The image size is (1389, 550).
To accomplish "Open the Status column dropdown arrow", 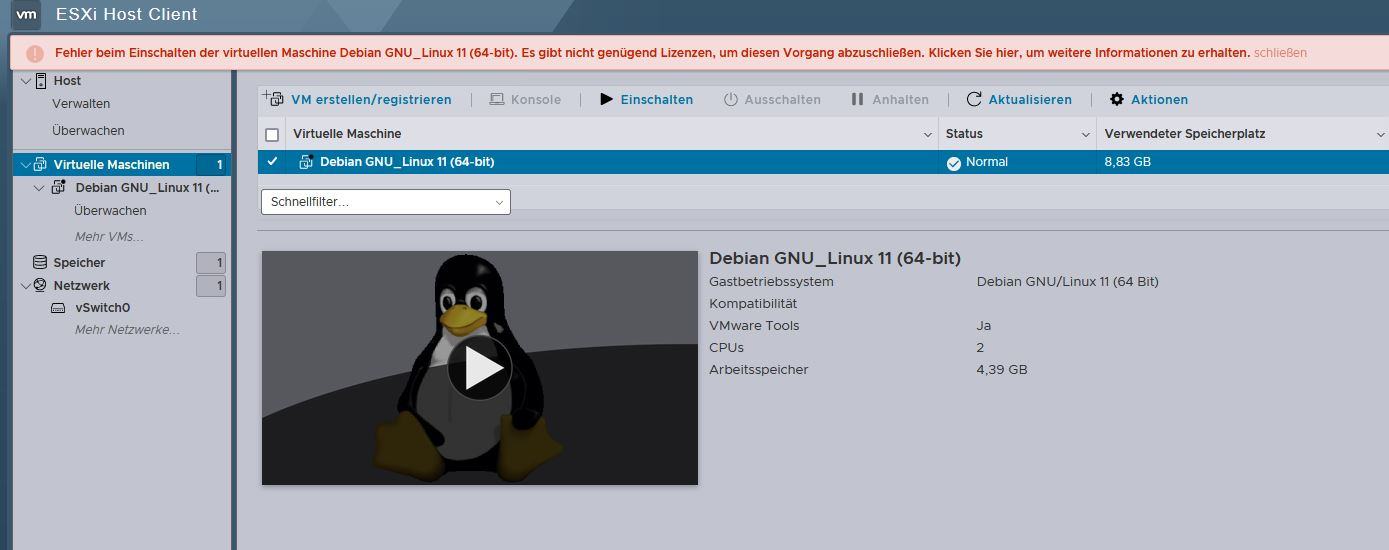I will [x=1086, y=135].
